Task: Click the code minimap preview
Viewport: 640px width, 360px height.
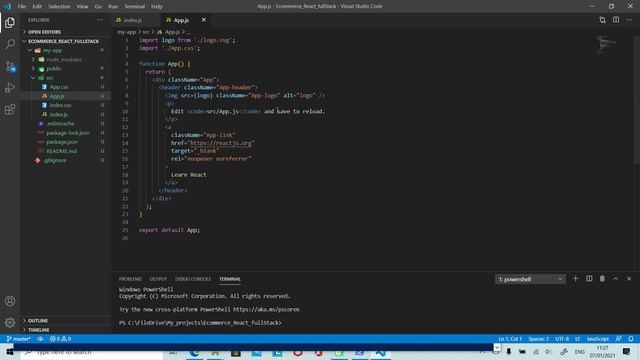Action: [x=606, y=44]
